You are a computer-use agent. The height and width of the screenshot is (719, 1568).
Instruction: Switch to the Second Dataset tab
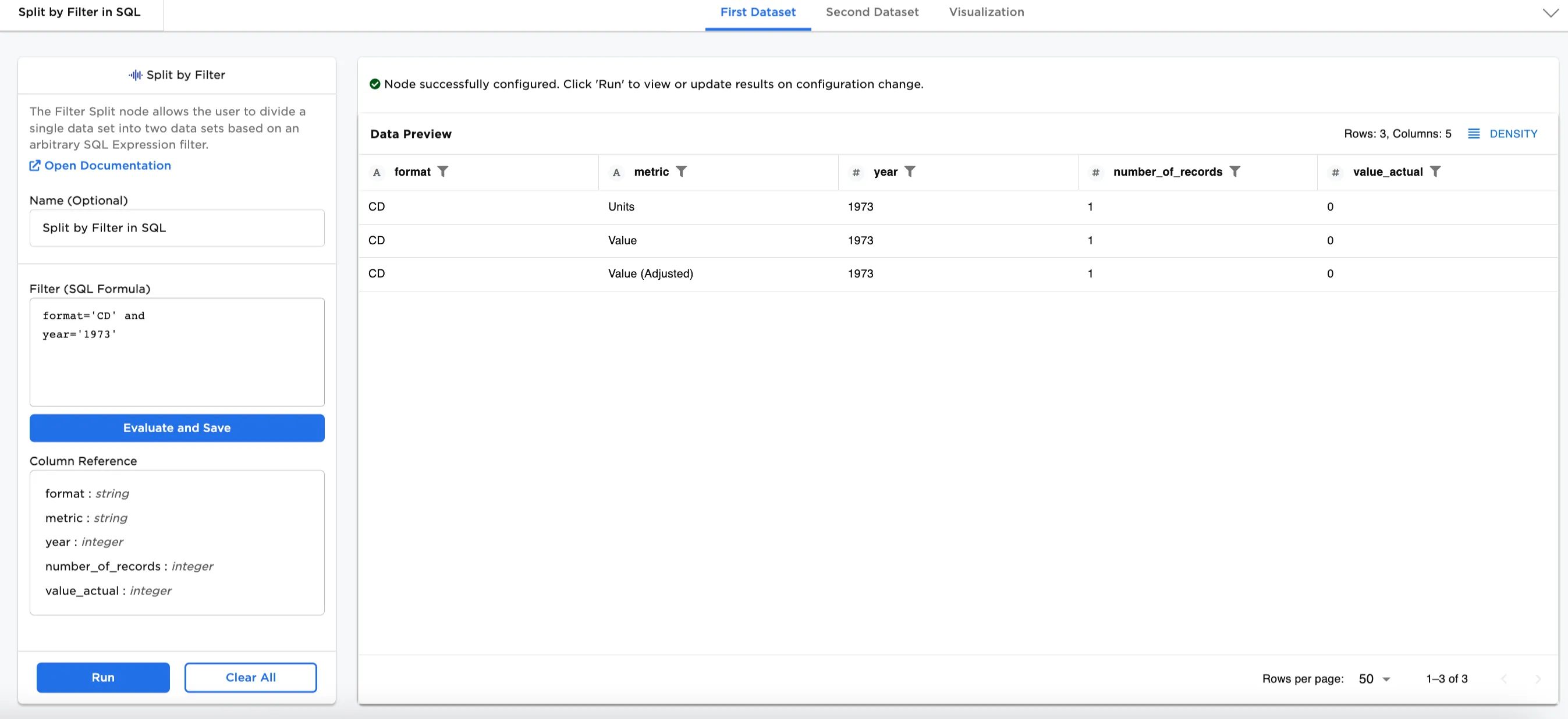(872, 12)
